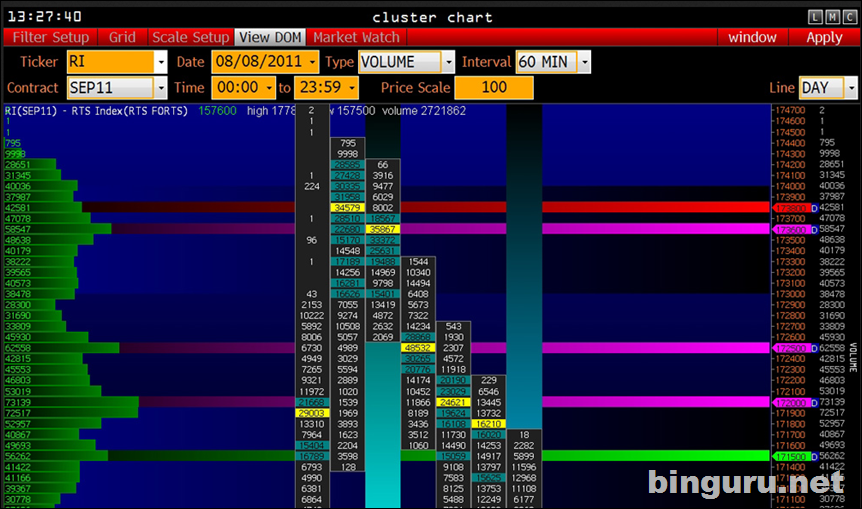Expand the Ticker dropdown arrow
This screenshot has height=509, width=862.
tap(161, 62)
